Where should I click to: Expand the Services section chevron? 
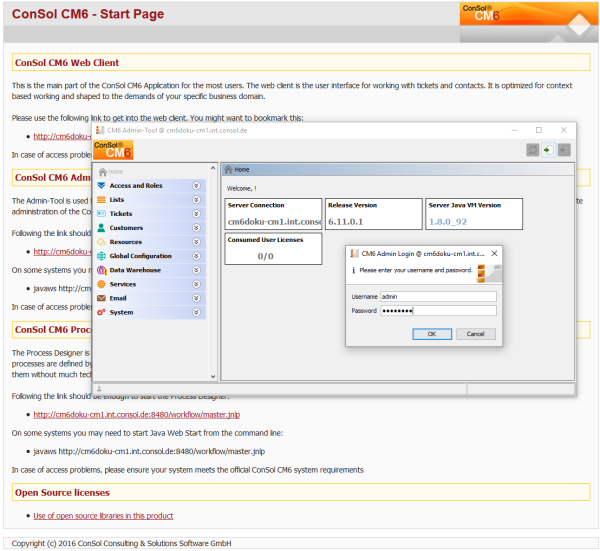coord(196,284)
